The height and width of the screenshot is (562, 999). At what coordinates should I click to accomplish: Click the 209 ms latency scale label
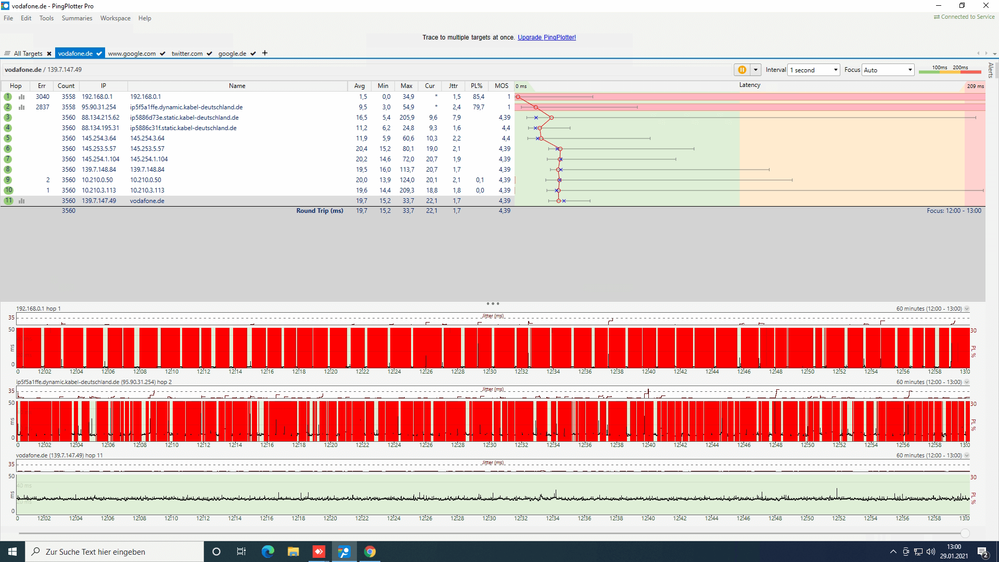tap(975, 86)
